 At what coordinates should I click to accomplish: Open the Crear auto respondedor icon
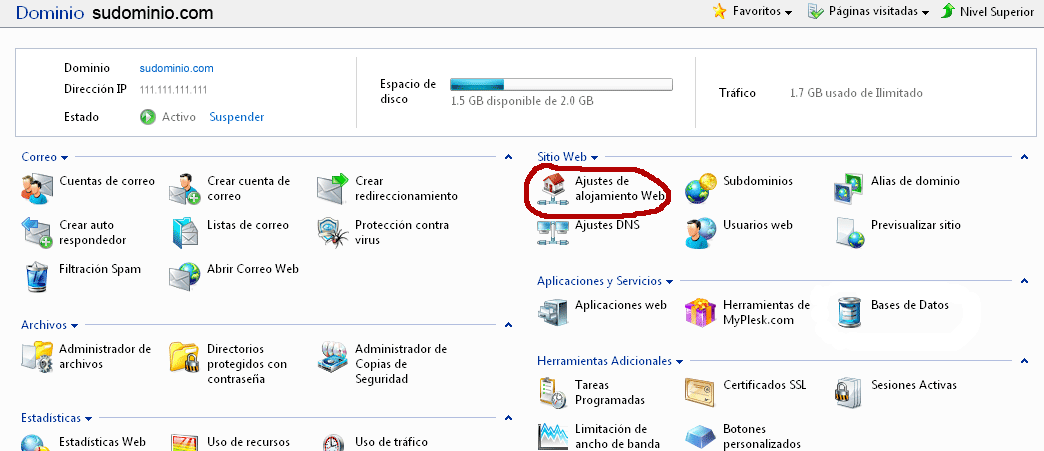tap(37, 233)
